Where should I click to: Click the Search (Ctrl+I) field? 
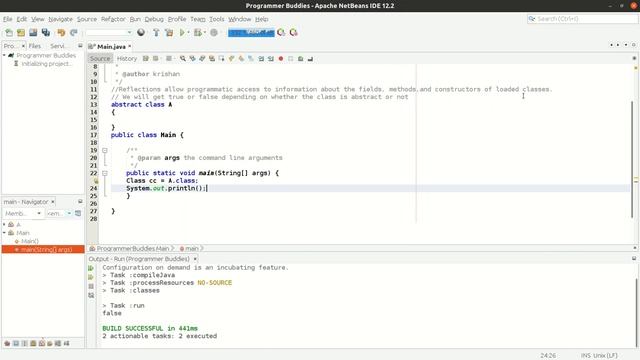[x=582, y=19]
